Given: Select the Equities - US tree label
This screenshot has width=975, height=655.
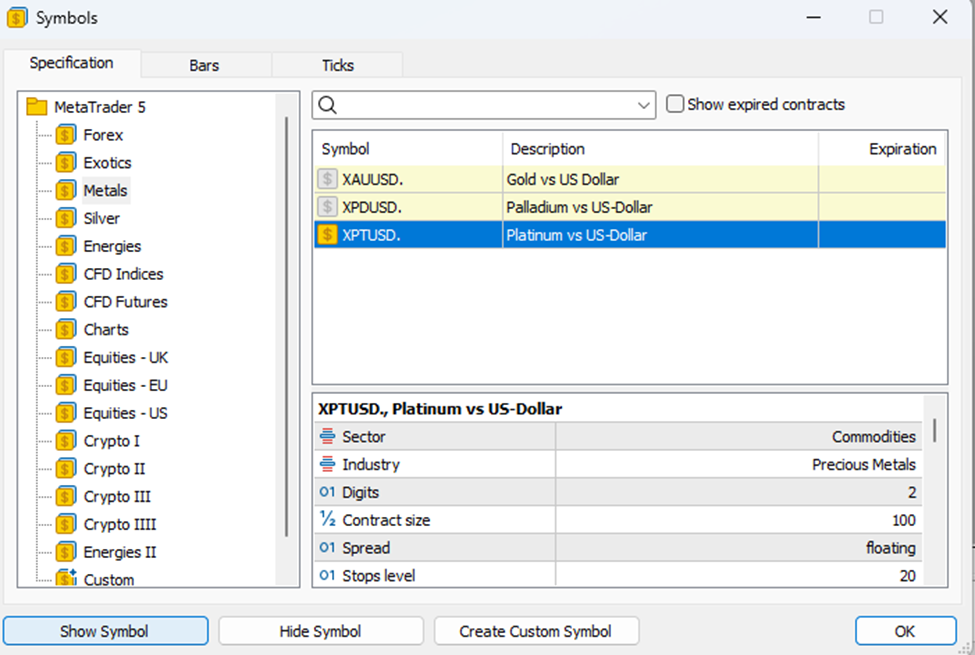Looking at the screenshot, I should tap(126, 413).
